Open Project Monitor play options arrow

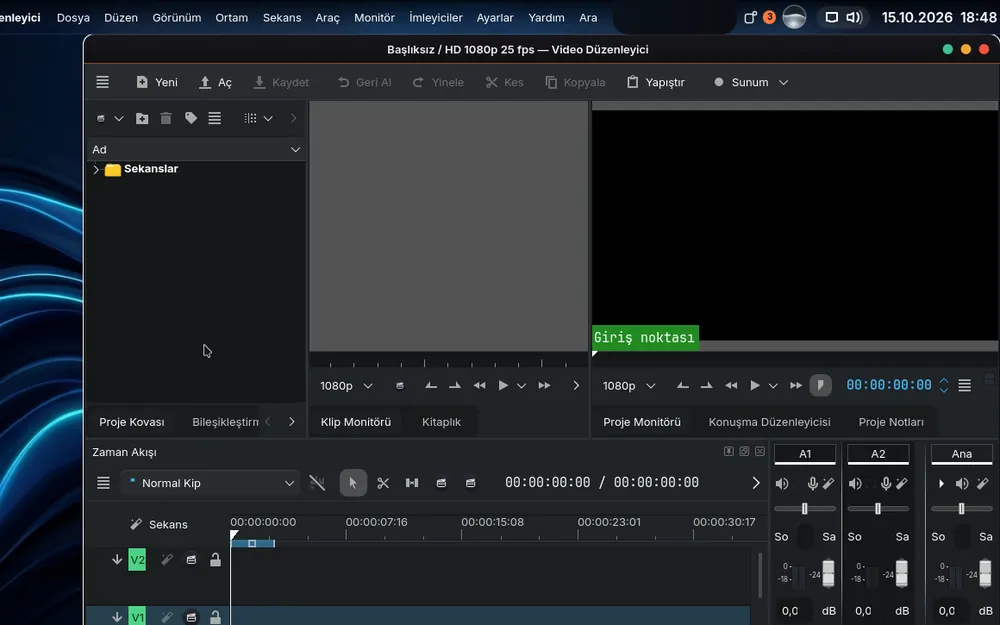[773, 386]
